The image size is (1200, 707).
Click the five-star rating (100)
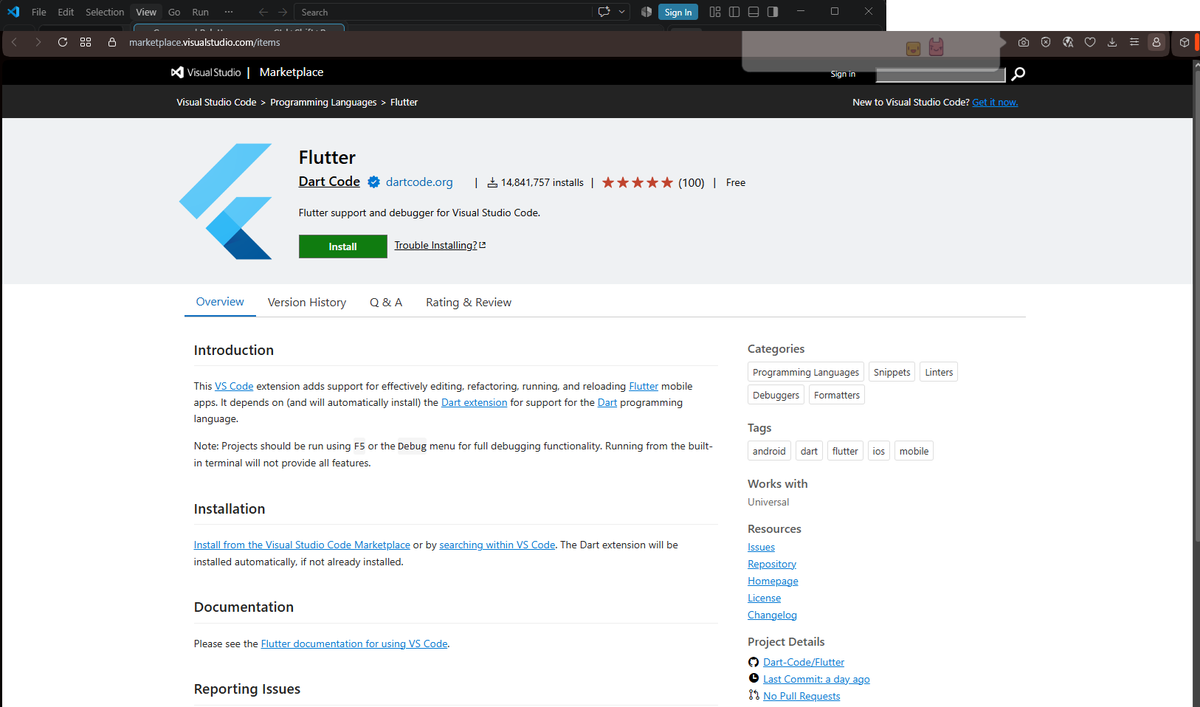point(654,182)
